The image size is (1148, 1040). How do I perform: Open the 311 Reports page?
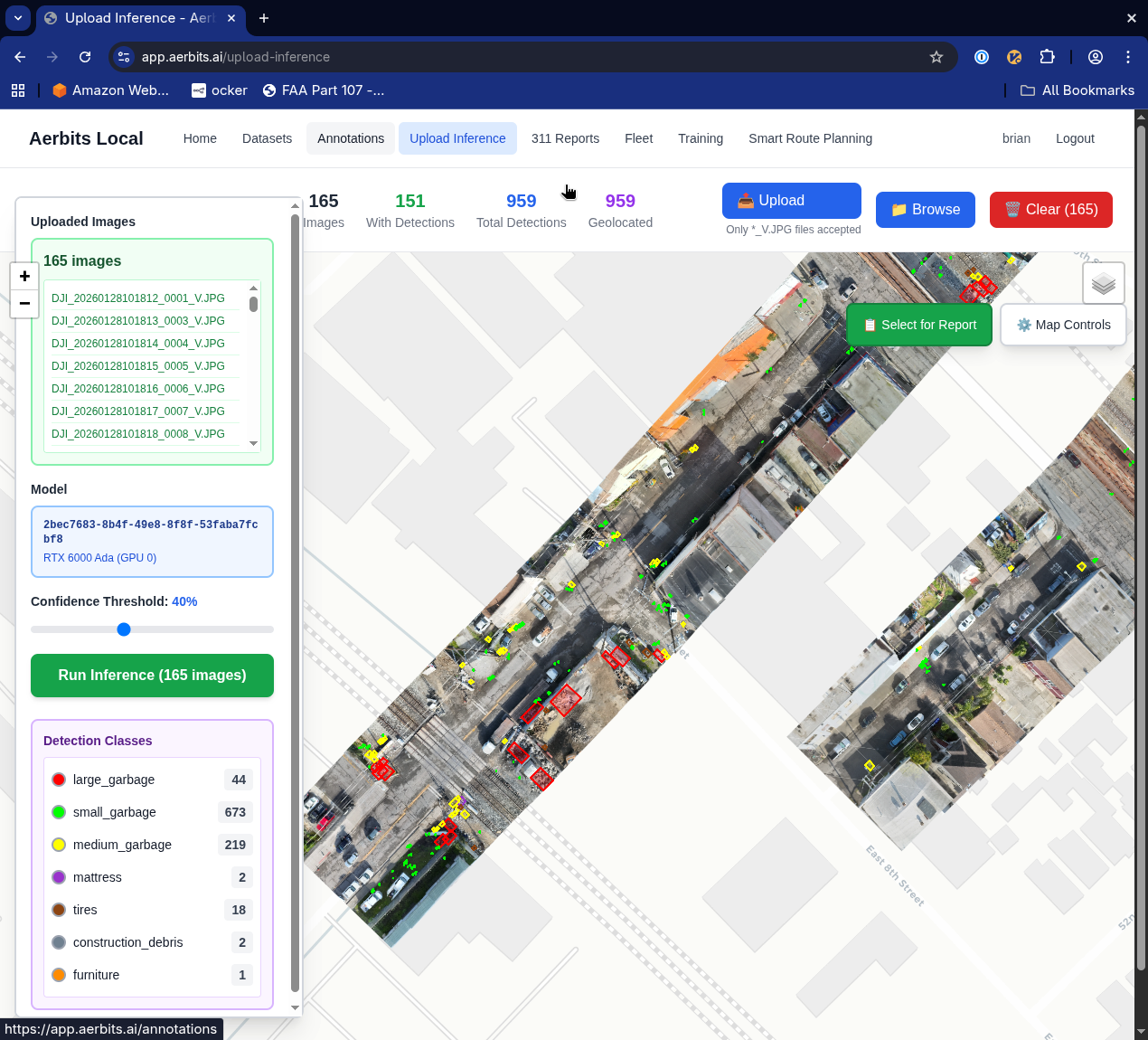[565, 138]
